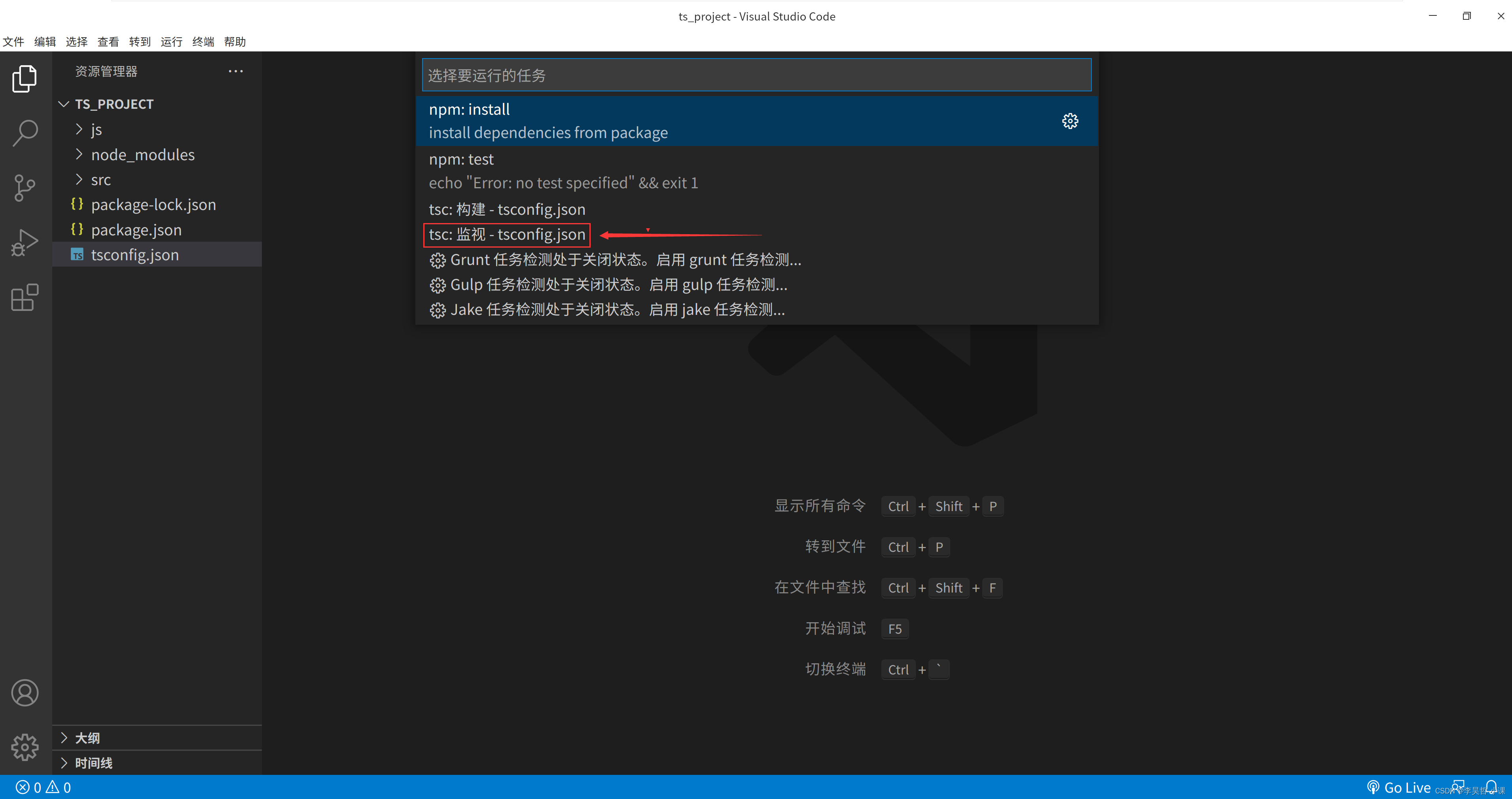Click the Go Live broadcast button
Image resolution: width=1512 pixels, height=799 pixels.
[x=1399, y=787]
